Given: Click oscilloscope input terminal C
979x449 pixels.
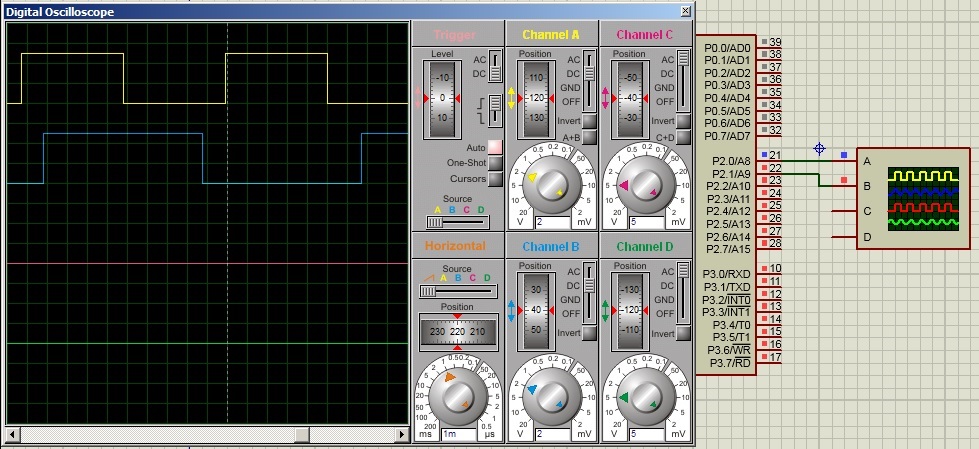Looking at the screenshot, I should click(x=844, y=211).
